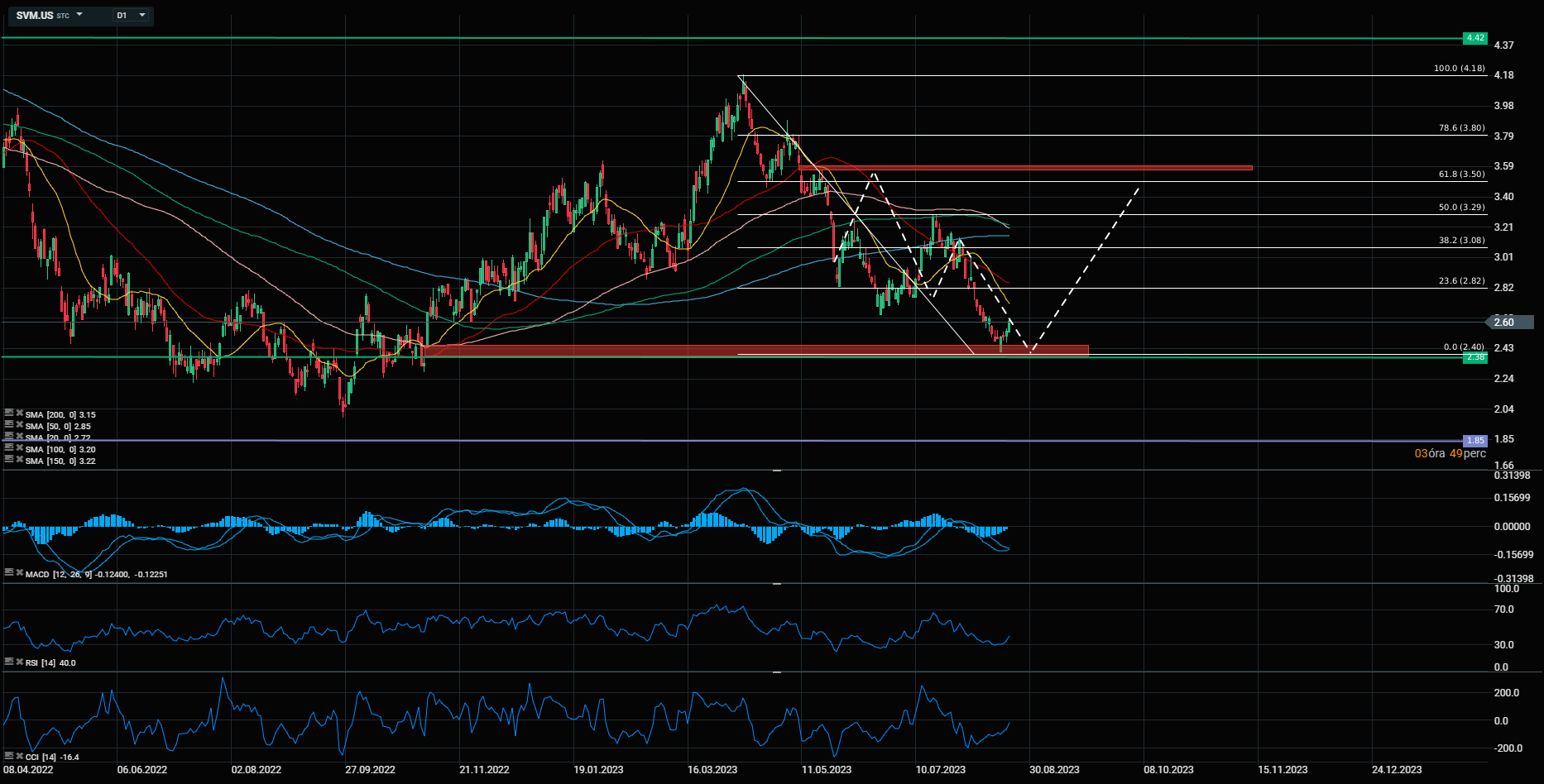Remove the SMA 20 indicator
This screenshot has width=1544, height=784.
point(19,437)
